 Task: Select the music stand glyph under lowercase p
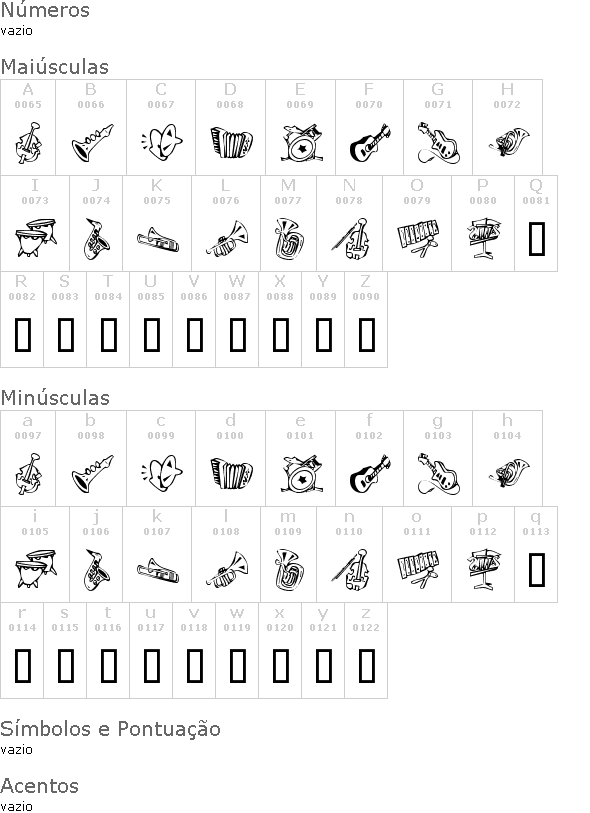tap(484, 570)
